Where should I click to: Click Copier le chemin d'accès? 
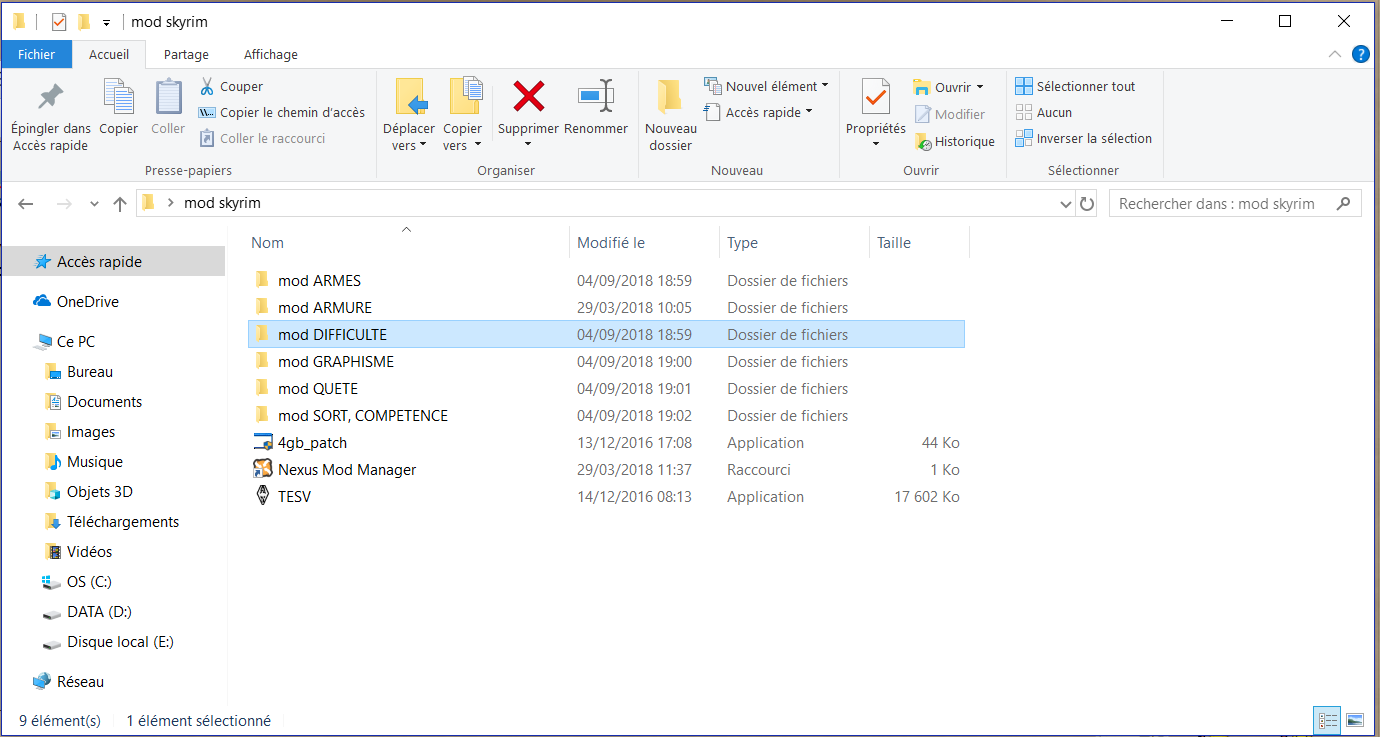point(281,113)
